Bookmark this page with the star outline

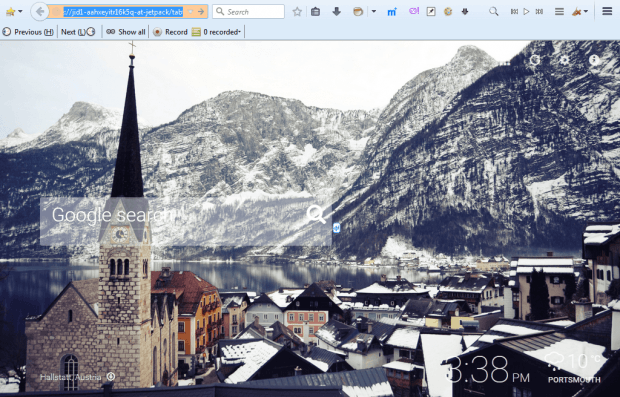point(297,12)
